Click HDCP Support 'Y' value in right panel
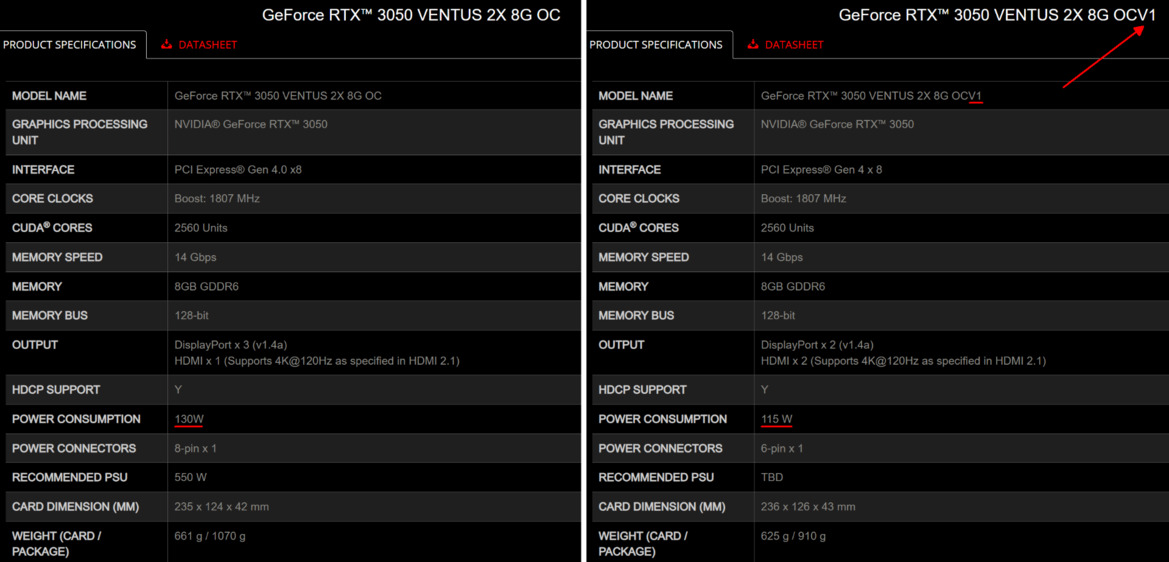Viewport: 1169px width, 562px height. pos(765,390)
